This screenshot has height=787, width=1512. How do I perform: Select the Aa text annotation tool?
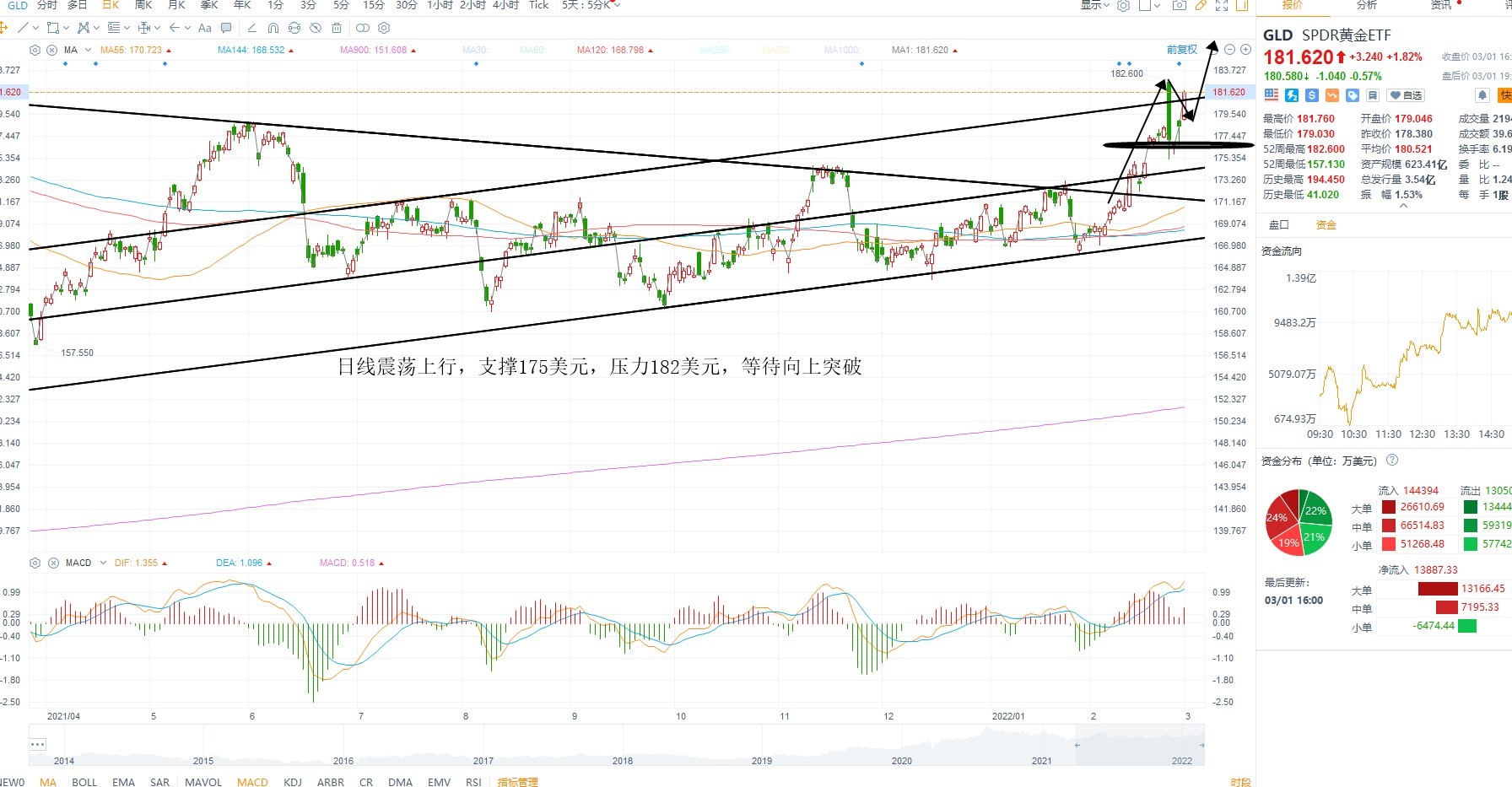point(204,28)
